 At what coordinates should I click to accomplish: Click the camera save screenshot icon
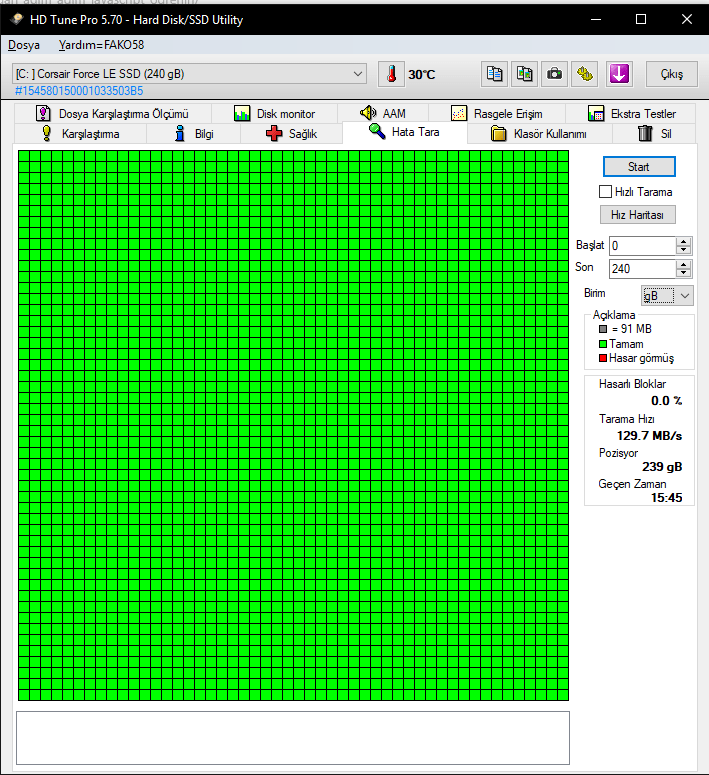[x=554, y=74]
